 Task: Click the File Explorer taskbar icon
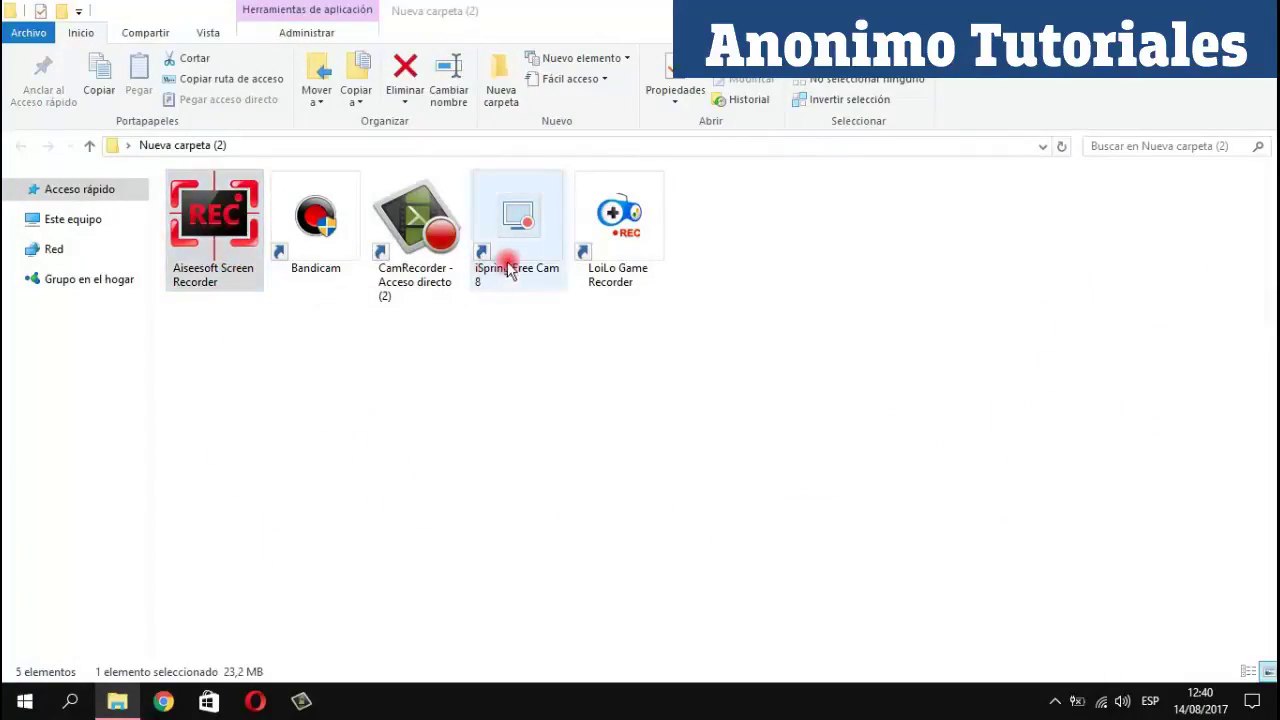(x=117, y=702)
